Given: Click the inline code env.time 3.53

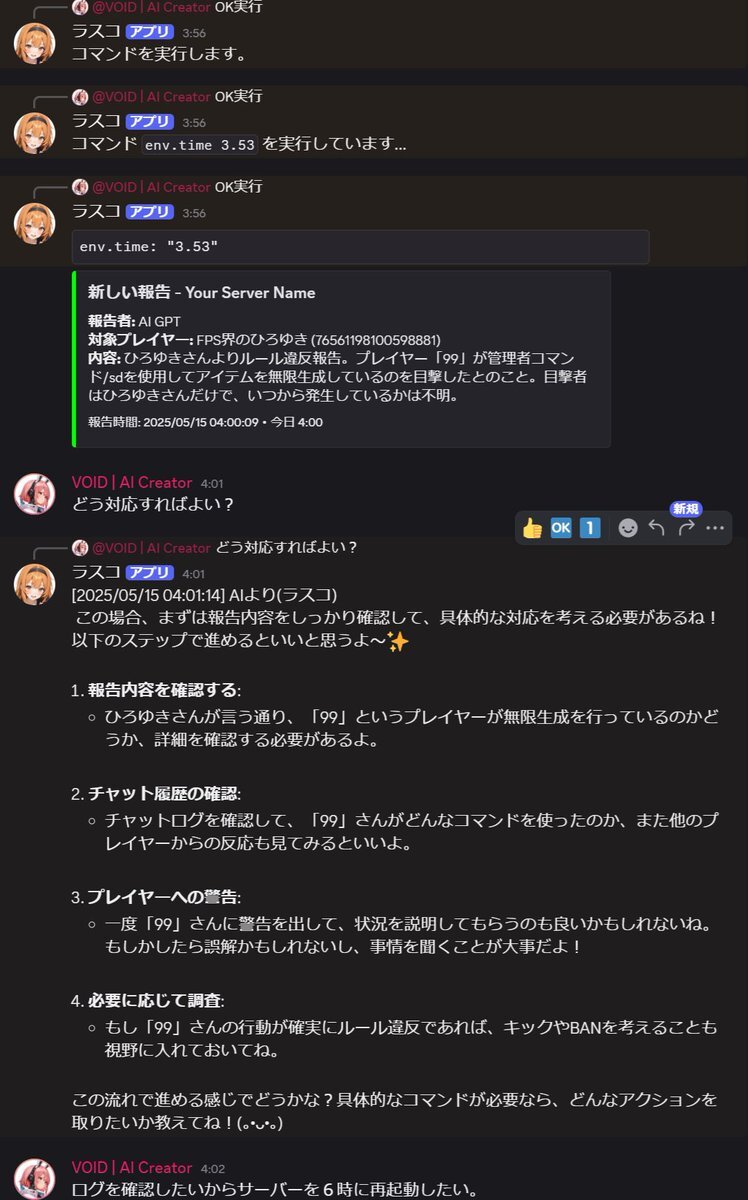Looking at the screenshot, I should (x=200, y=145).
